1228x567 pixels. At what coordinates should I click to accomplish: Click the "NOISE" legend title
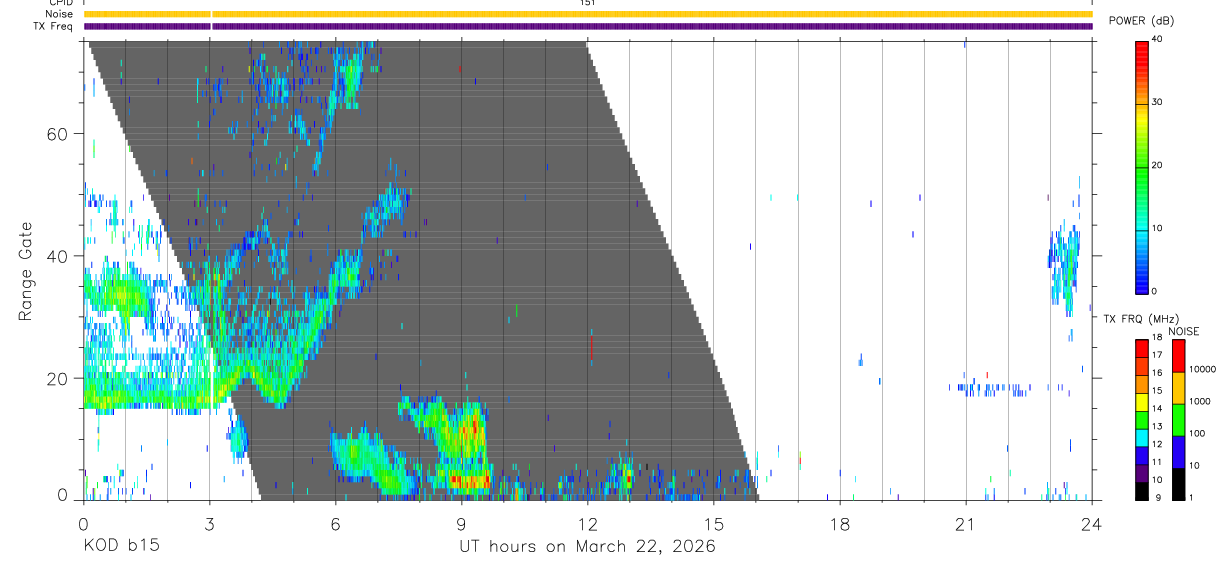1183,332
